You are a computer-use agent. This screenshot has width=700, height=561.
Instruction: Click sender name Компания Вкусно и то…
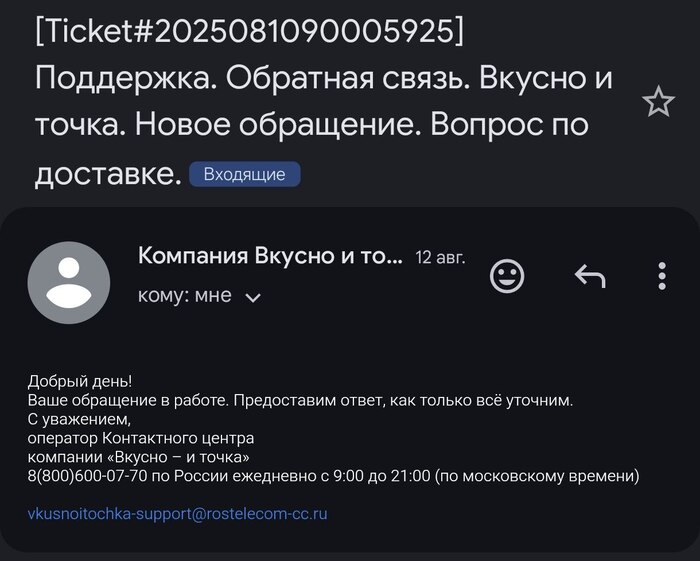click(x=270, y=257)
